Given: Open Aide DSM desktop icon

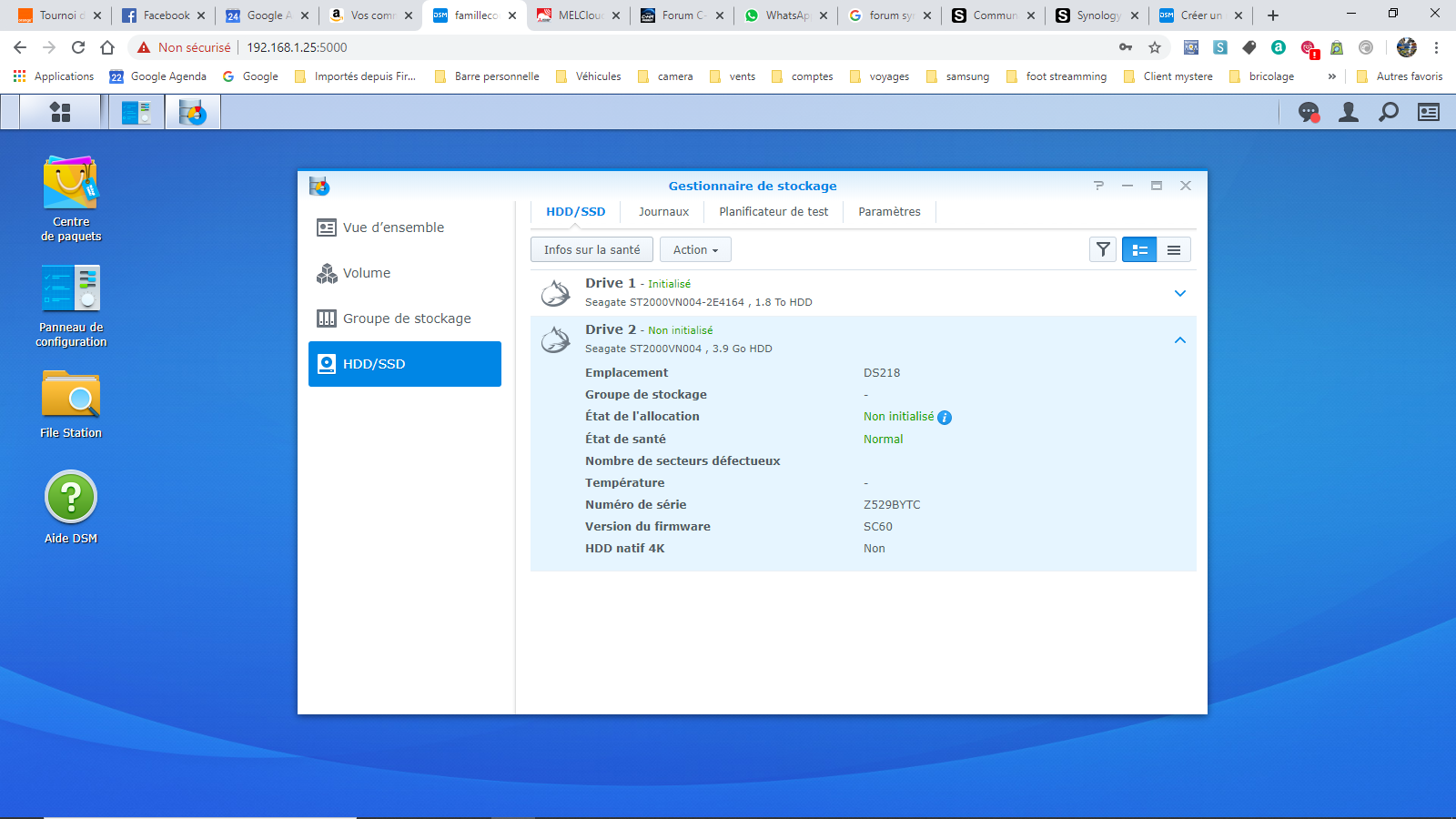Looking at the screenshot, I should click(x=71, y=508).
